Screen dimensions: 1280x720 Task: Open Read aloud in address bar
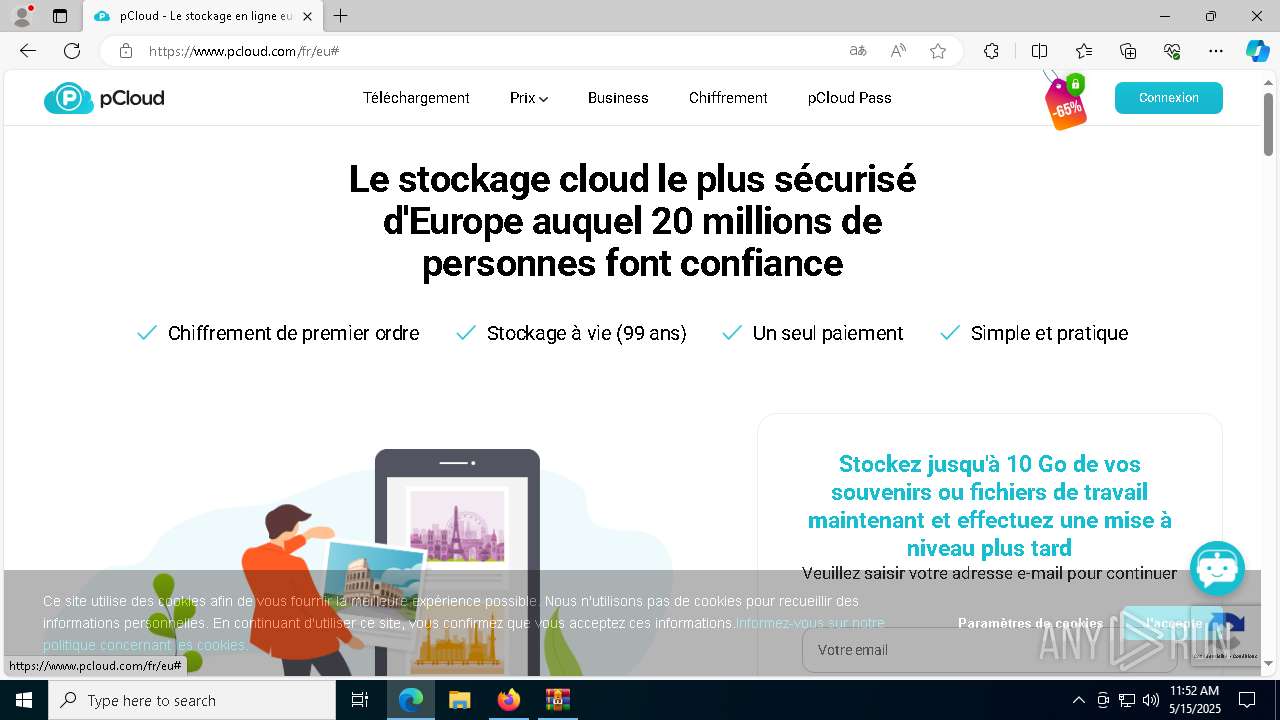[x=898, y=51]
